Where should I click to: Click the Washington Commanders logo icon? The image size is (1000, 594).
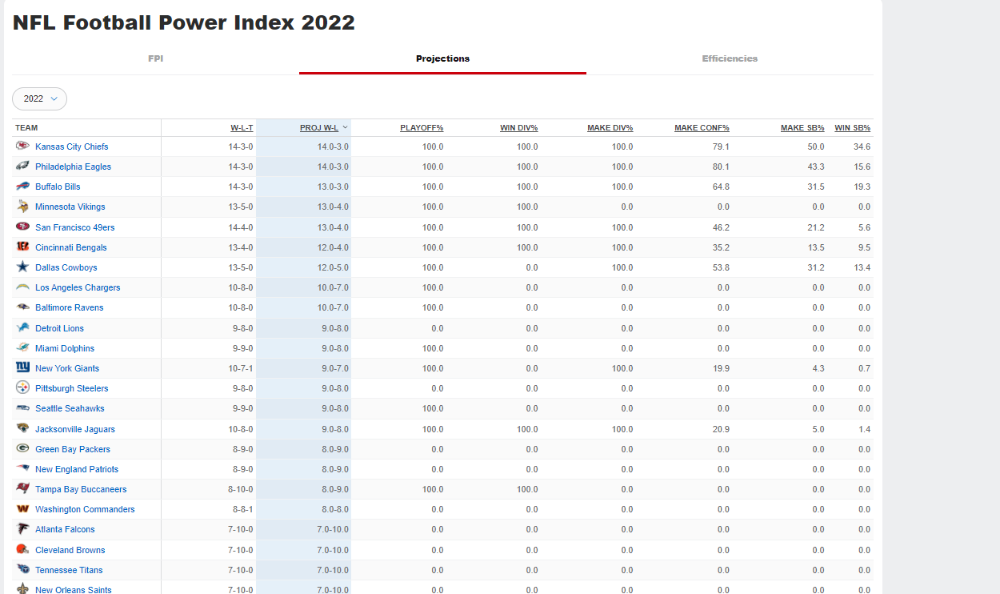[23, 509]
